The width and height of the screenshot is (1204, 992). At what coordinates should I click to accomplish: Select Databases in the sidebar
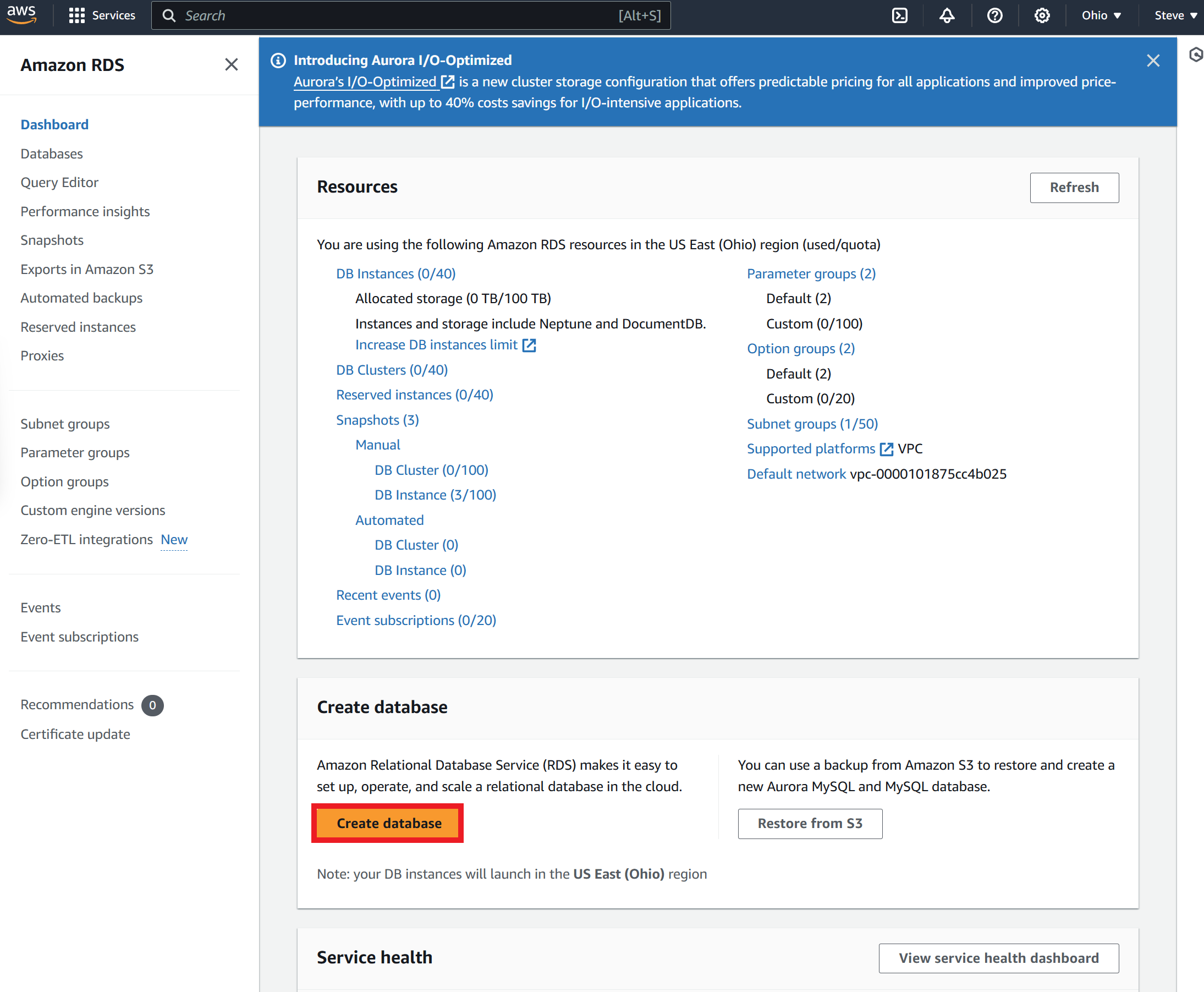point(51,154)
